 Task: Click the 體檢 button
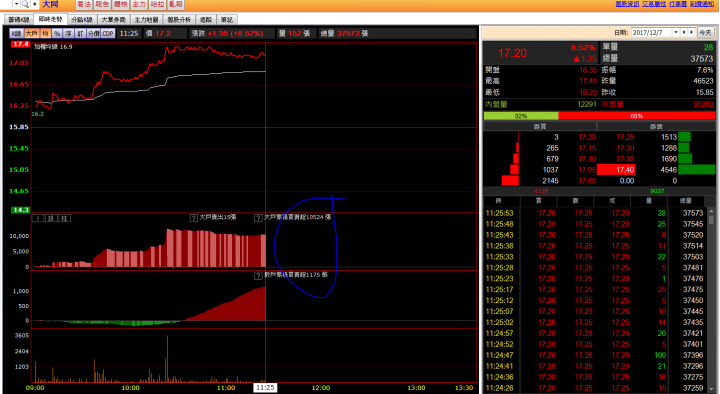point(121,4)
